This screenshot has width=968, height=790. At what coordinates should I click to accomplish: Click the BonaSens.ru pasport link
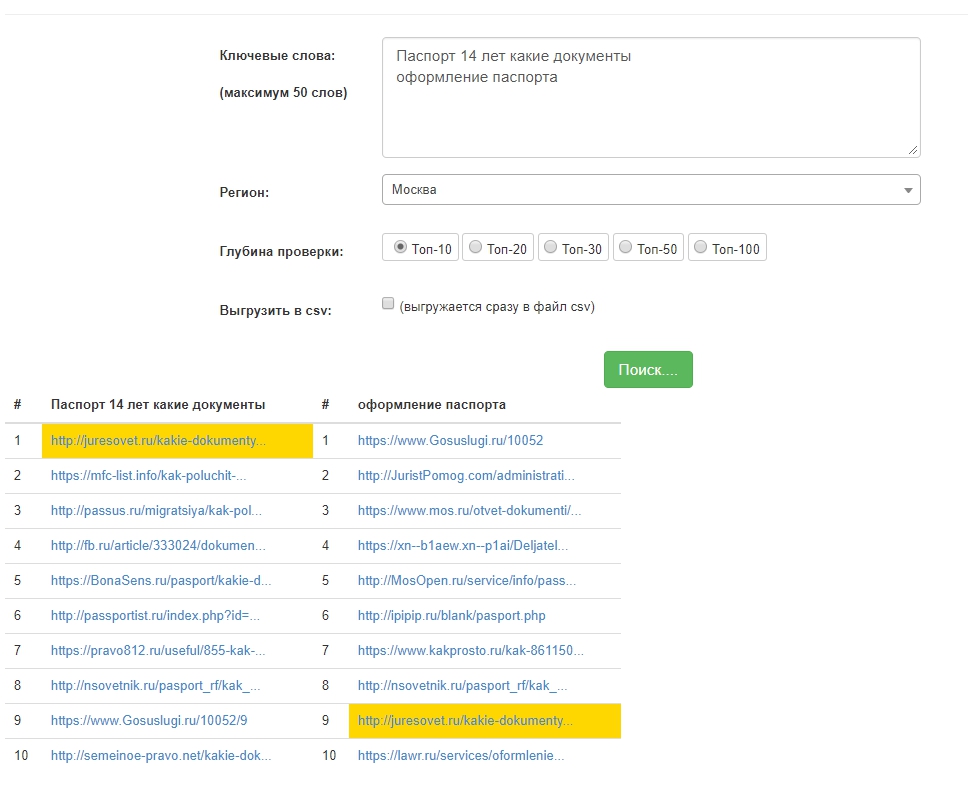(x=161, y=580)
